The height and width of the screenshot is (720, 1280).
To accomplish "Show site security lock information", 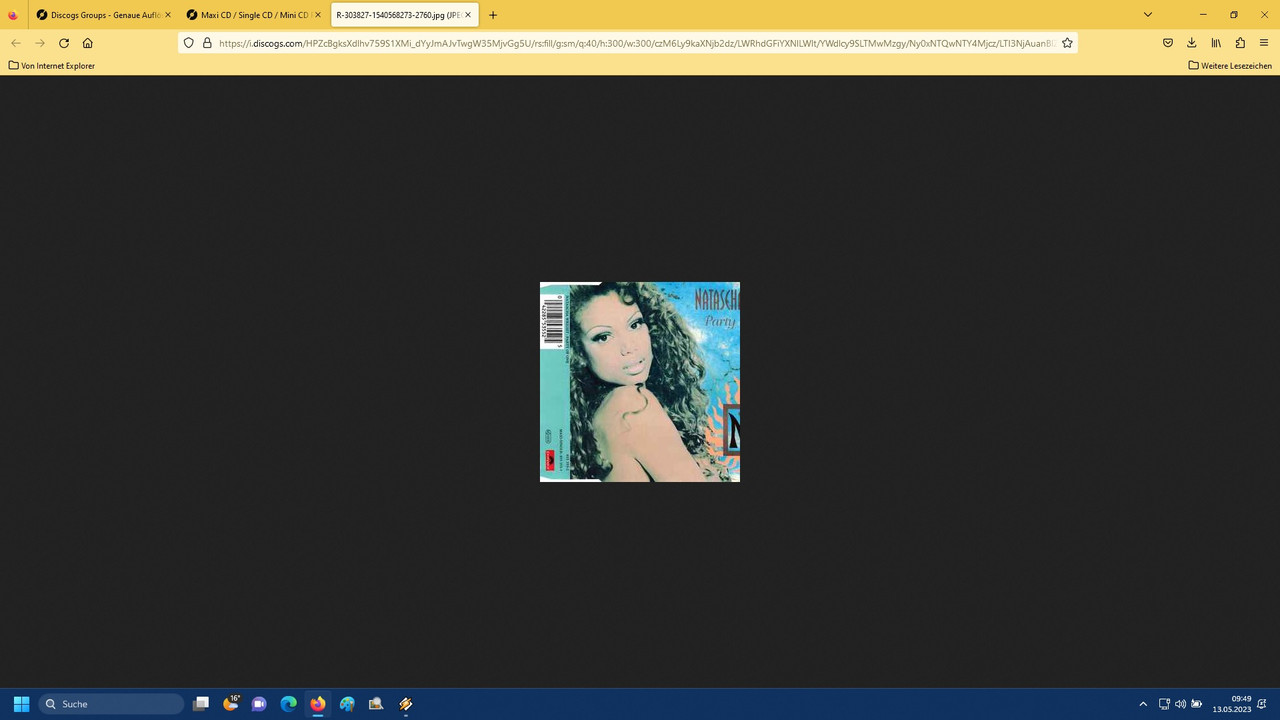I will 207,43.
